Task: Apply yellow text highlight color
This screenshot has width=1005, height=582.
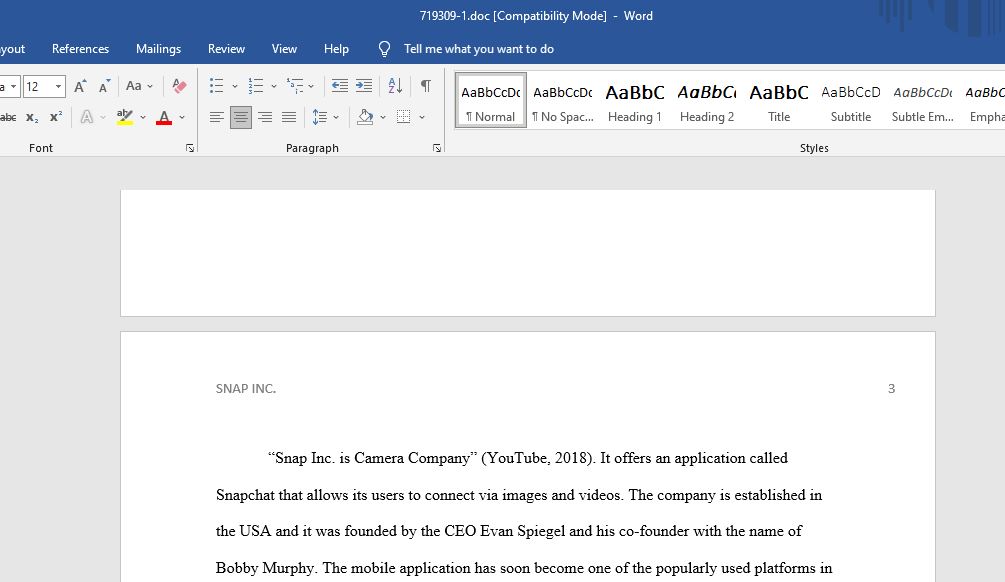Action: point(125,117)
